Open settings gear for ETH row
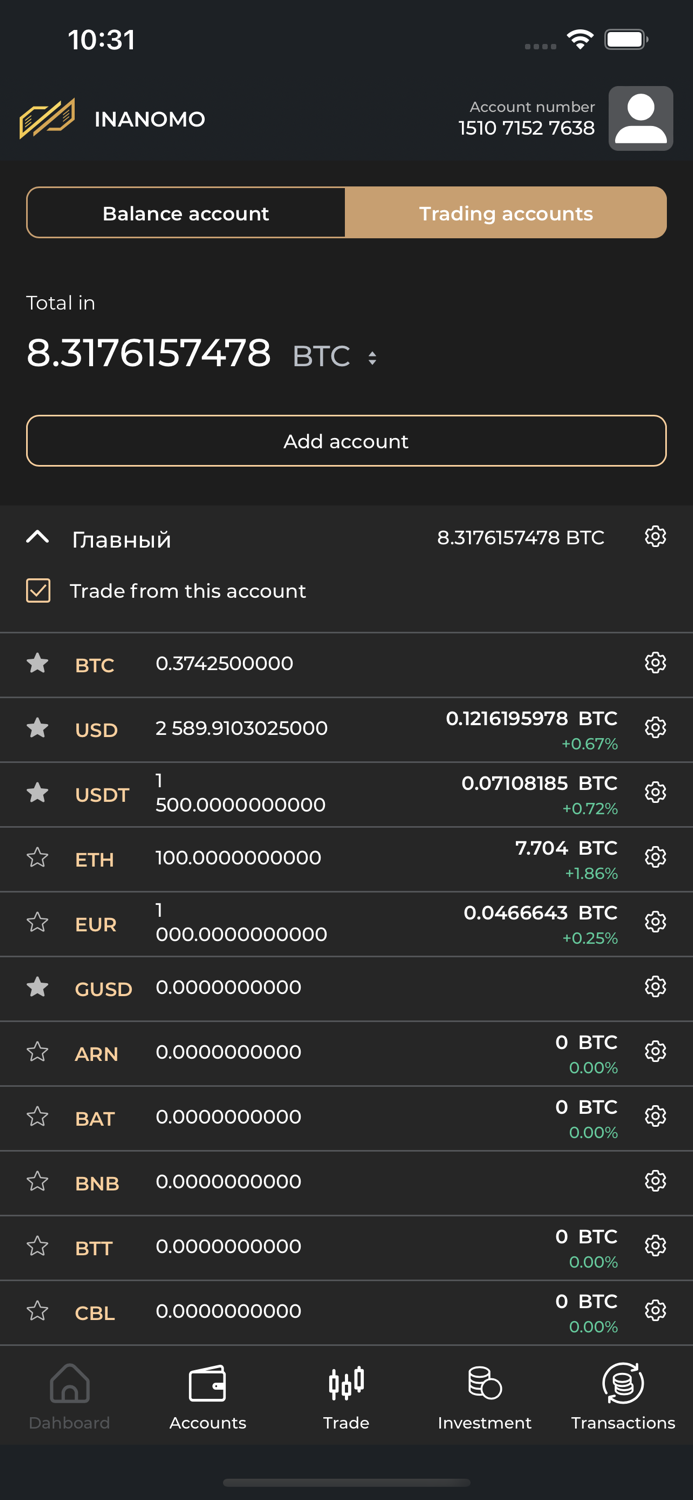Image resolution: width=693 pixels, height=1500 pixels. tap(655, 857)
